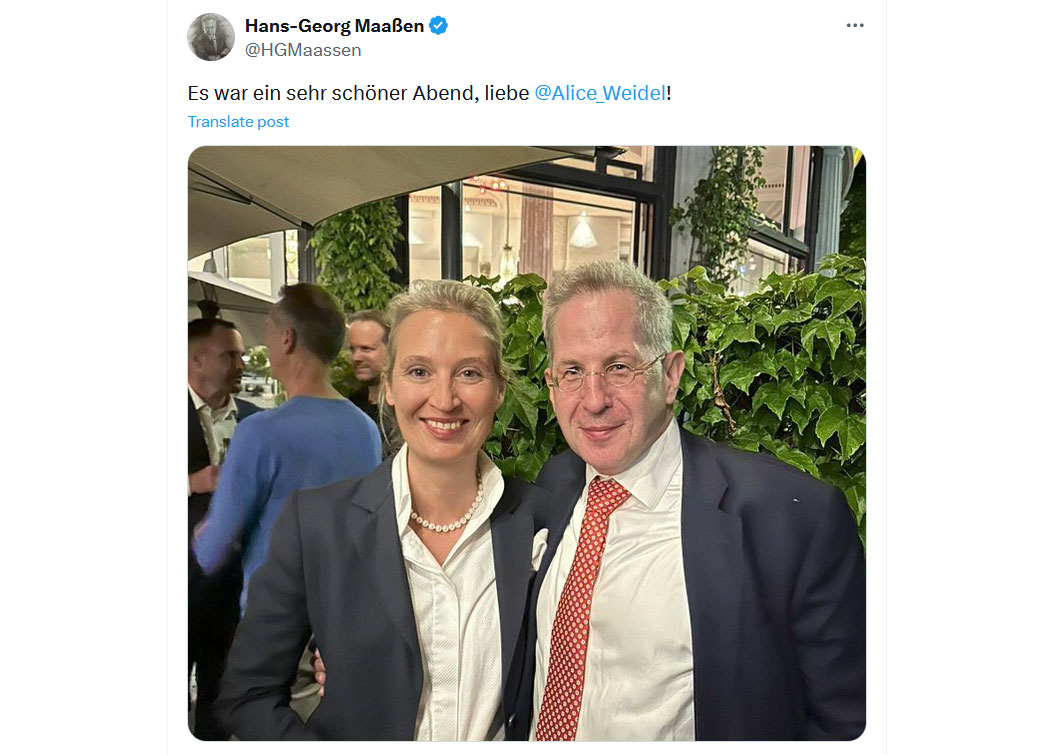This screenshot has width=1050, height=755.
Task: Click the Translate post link
Action: pyautogui.click(x=238, y=122)
